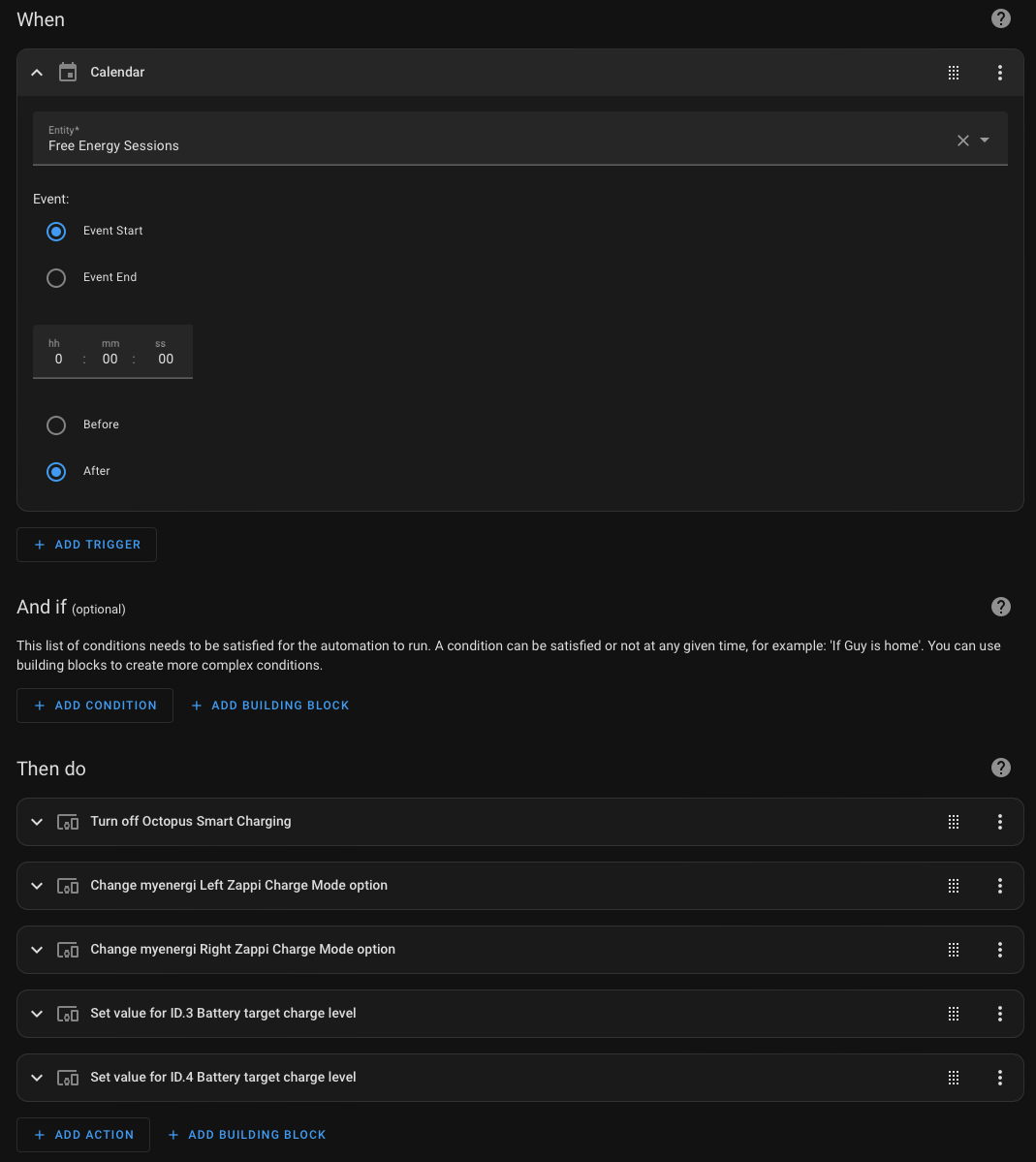The width and height of the screenshot is (1036, 1162).
Task: Add a building block under Then do
Action: 247,1135
